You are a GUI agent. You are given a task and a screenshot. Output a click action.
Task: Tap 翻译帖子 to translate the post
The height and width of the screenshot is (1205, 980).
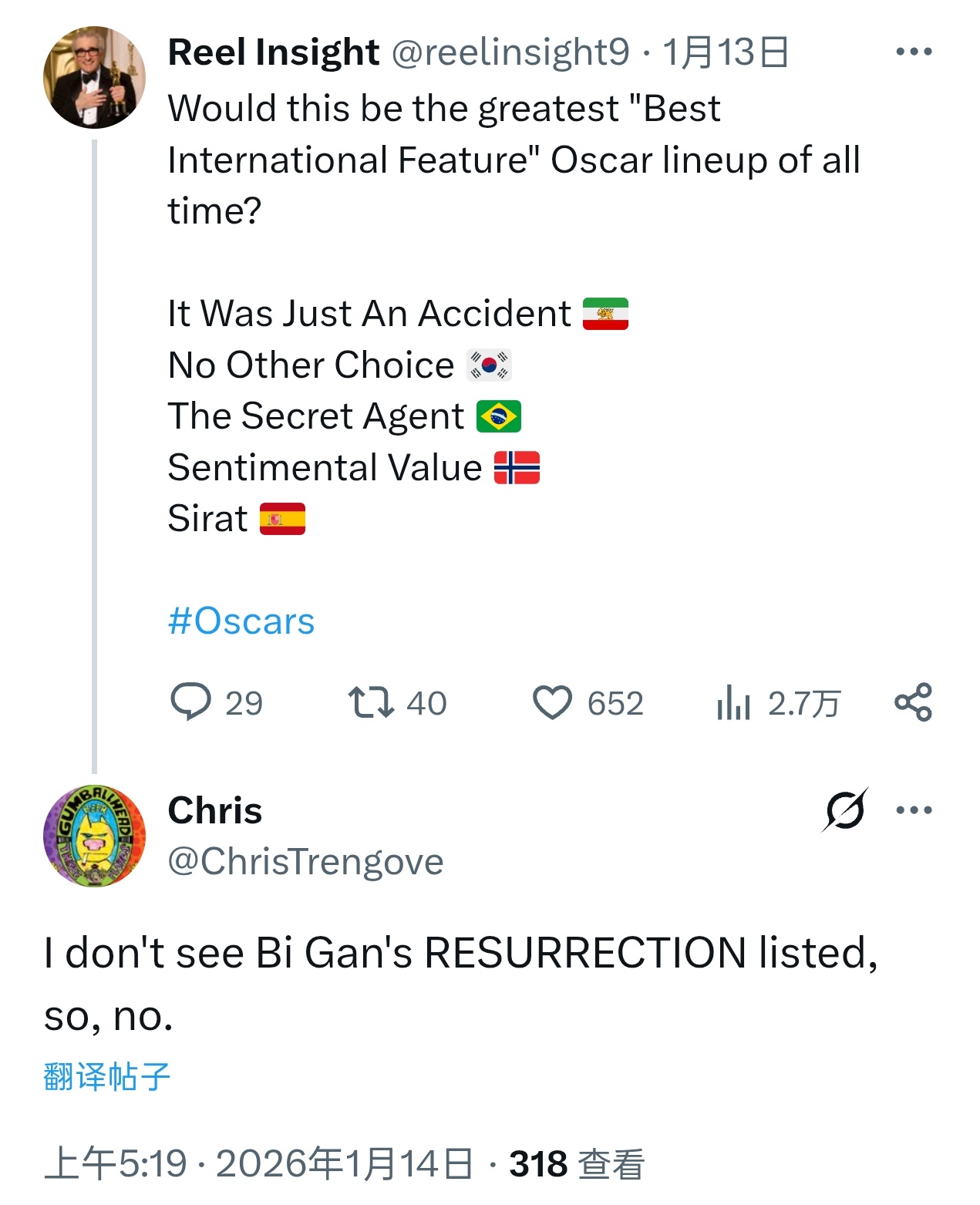point(106,1076)
